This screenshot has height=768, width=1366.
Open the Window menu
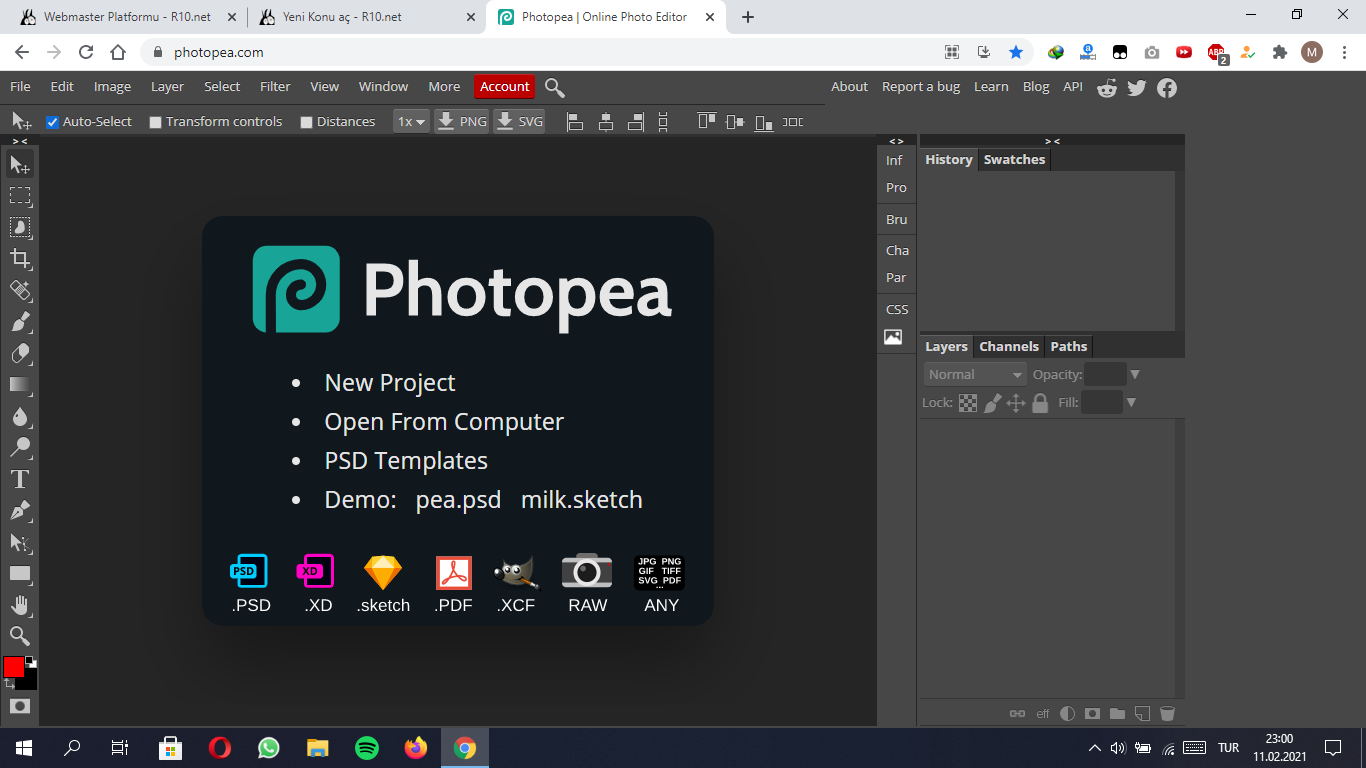click(x=383, y=87)
